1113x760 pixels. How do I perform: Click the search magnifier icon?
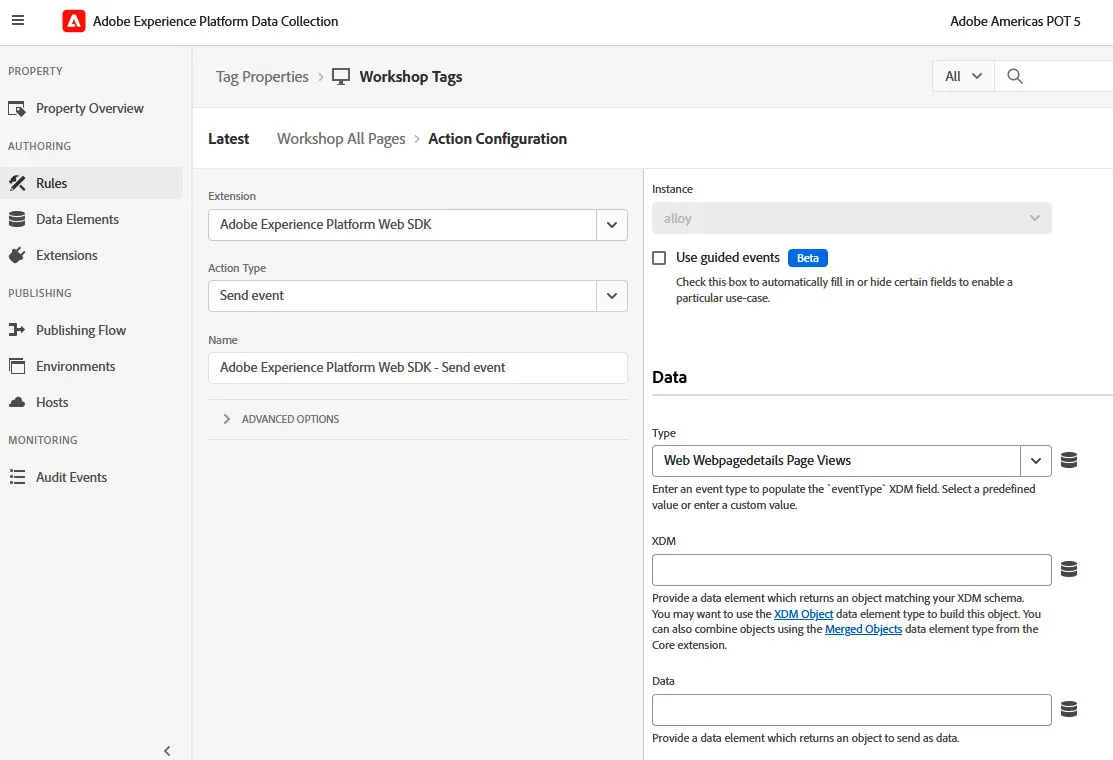[1015, 76]
